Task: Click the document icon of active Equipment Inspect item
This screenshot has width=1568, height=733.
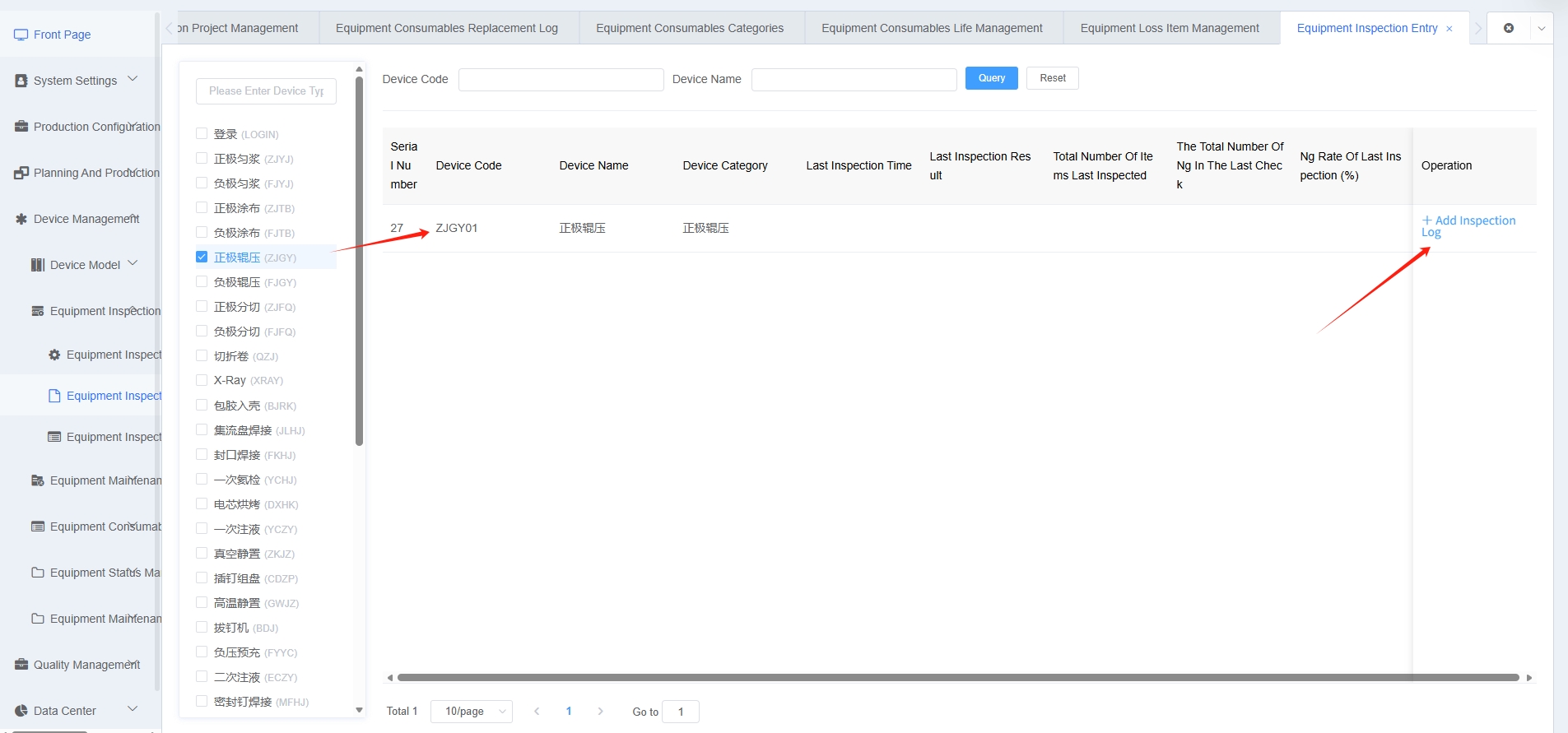Action: [54, 396]
